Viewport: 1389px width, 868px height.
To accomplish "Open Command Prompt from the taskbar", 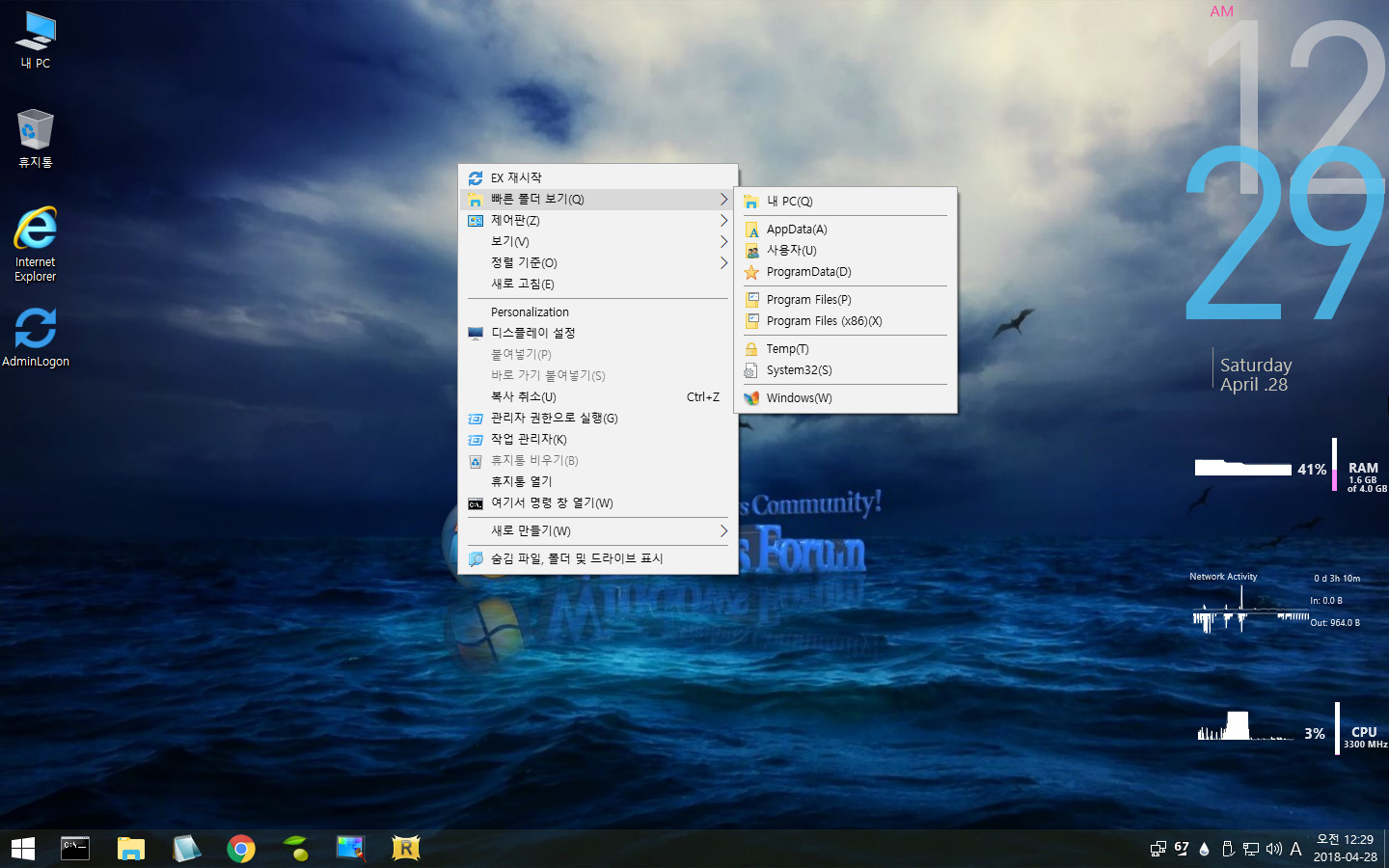I will 75,849.
